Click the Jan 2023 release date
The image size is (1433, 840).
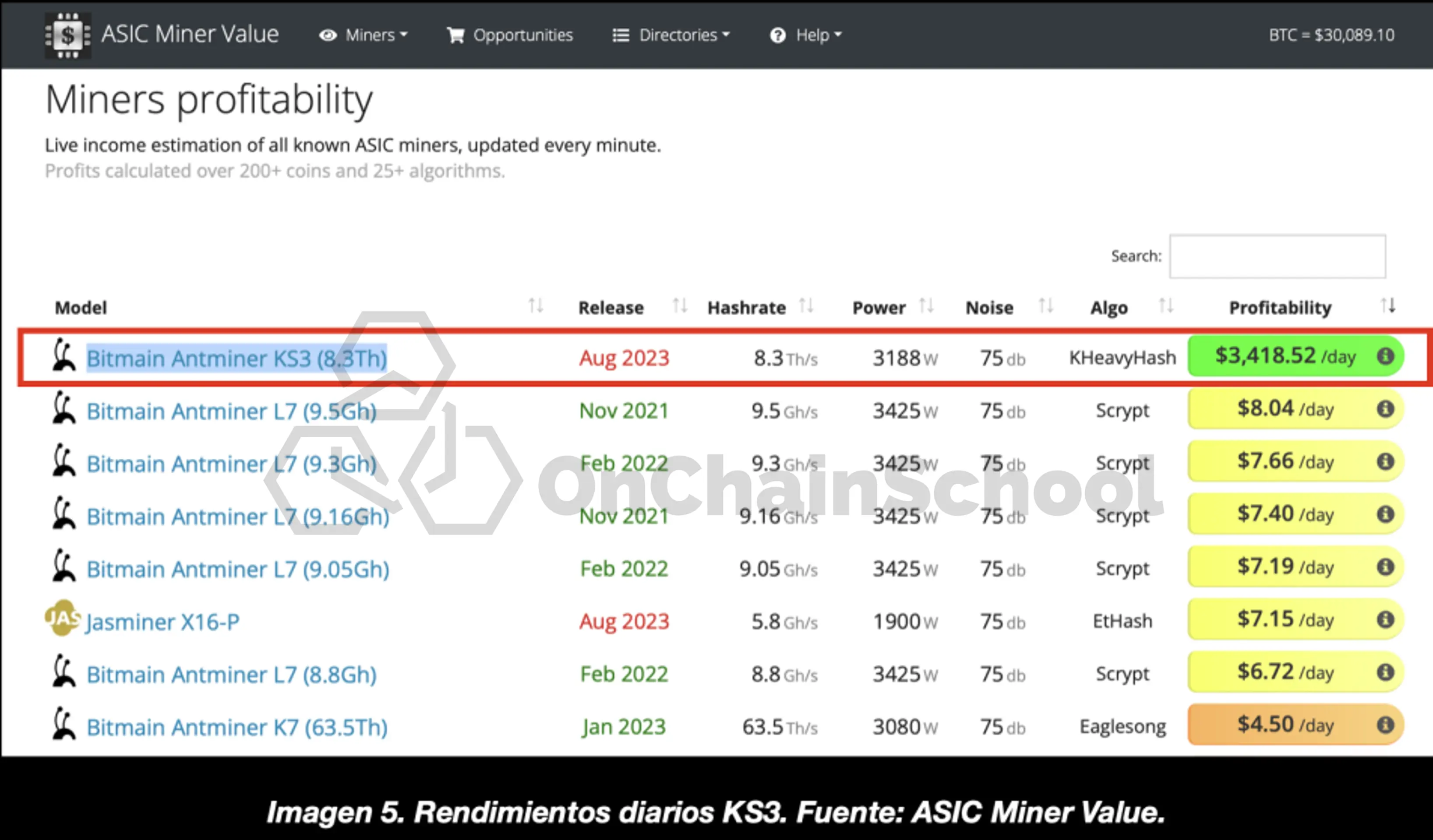click(623, 727)
